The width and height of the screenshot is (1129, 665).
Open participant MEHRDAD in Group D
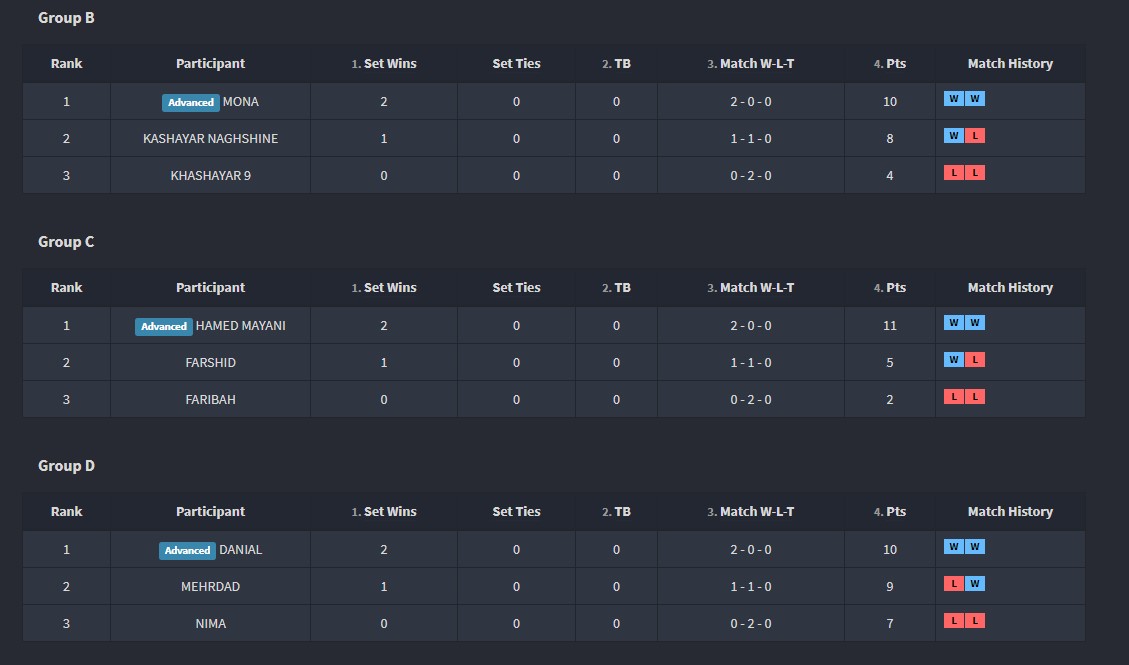(x=210, y=587)
